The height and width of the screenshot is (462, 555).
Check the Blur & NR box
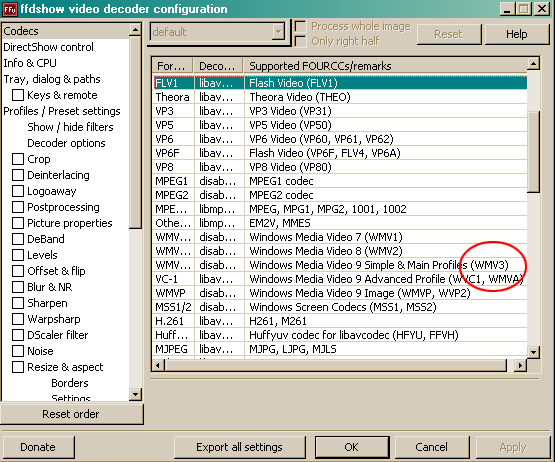[x=18, y=287]
